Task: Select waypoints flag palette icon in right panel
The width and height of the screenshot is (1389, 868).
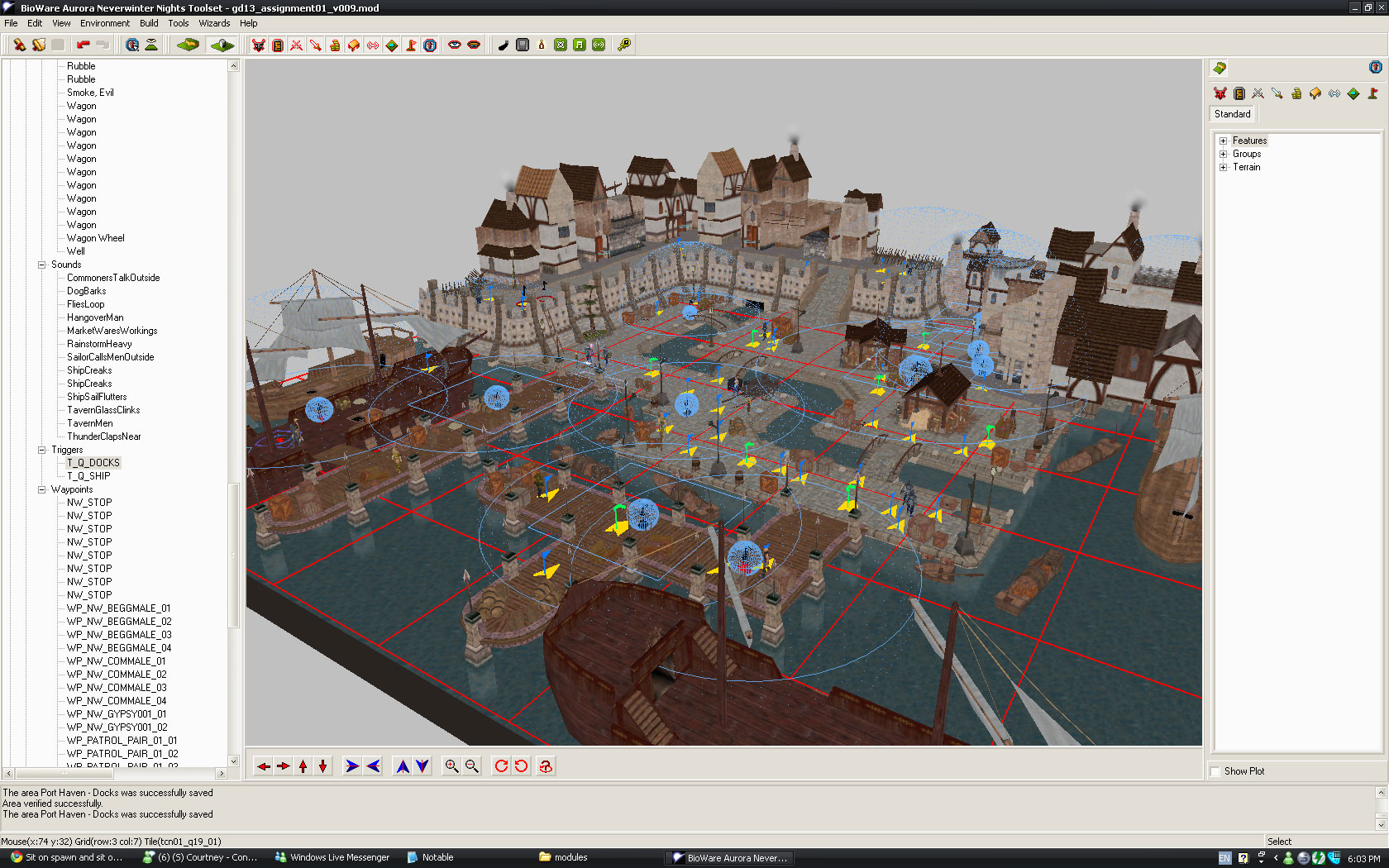Action: (x=1372, y=93)
